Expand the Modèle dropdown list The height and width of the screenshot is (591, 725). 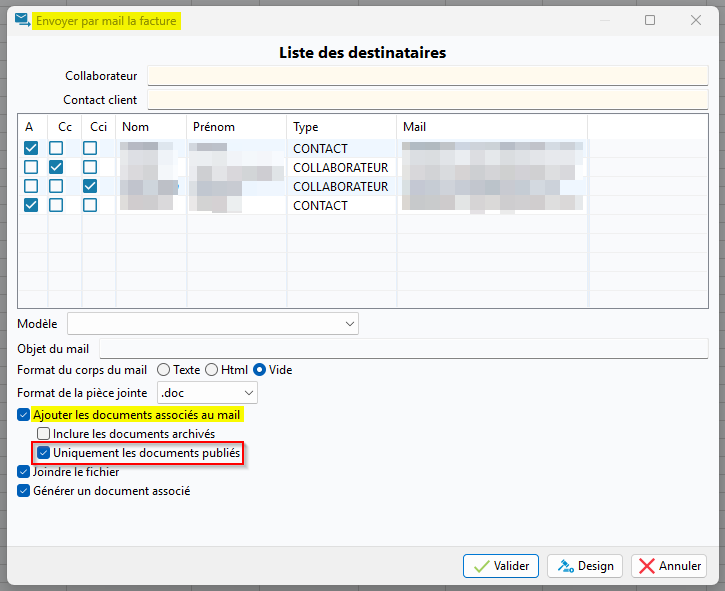tap(349, 323)
